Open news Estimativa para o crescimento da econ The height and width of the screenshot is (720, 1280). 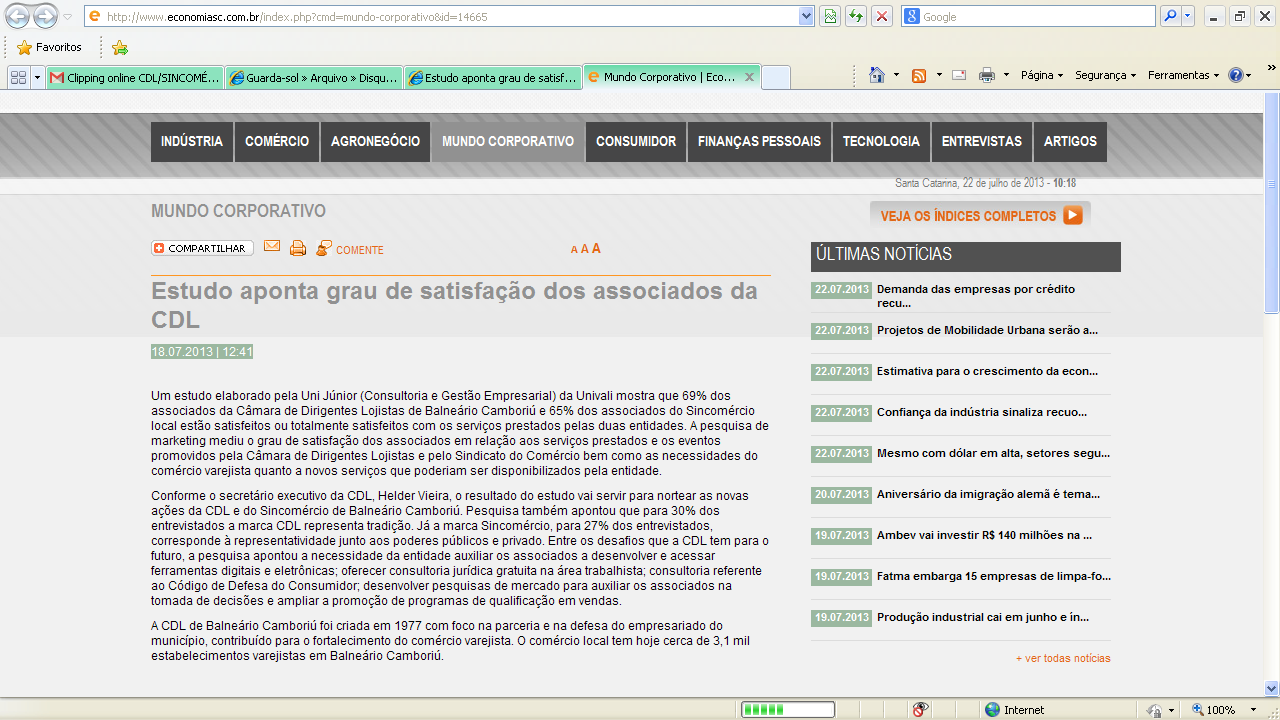tap(987, 371)
